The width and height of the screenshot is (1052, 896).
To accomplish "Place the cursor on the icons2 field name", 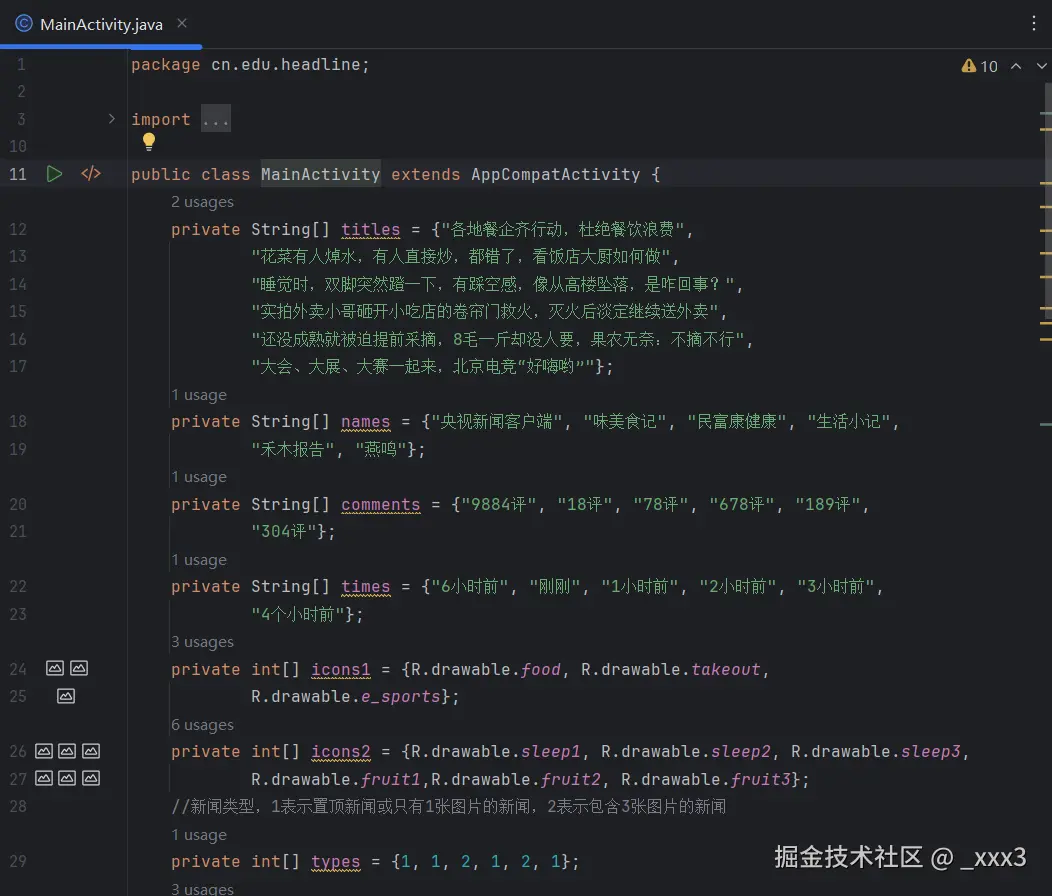I will pyautogui.click(x=340, y=752).
